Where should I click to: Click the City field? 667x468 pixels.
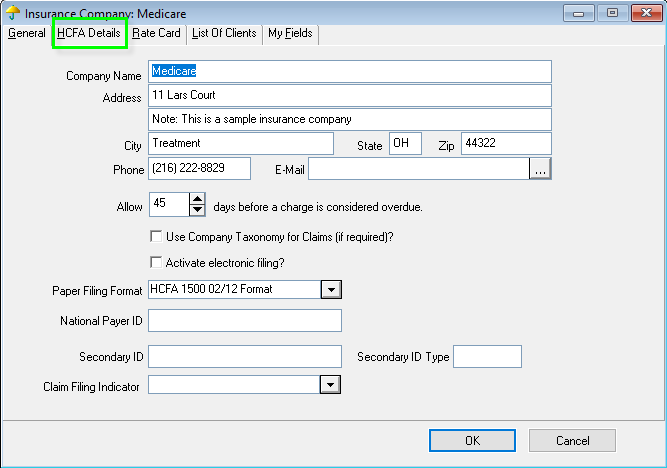[241, 143]
